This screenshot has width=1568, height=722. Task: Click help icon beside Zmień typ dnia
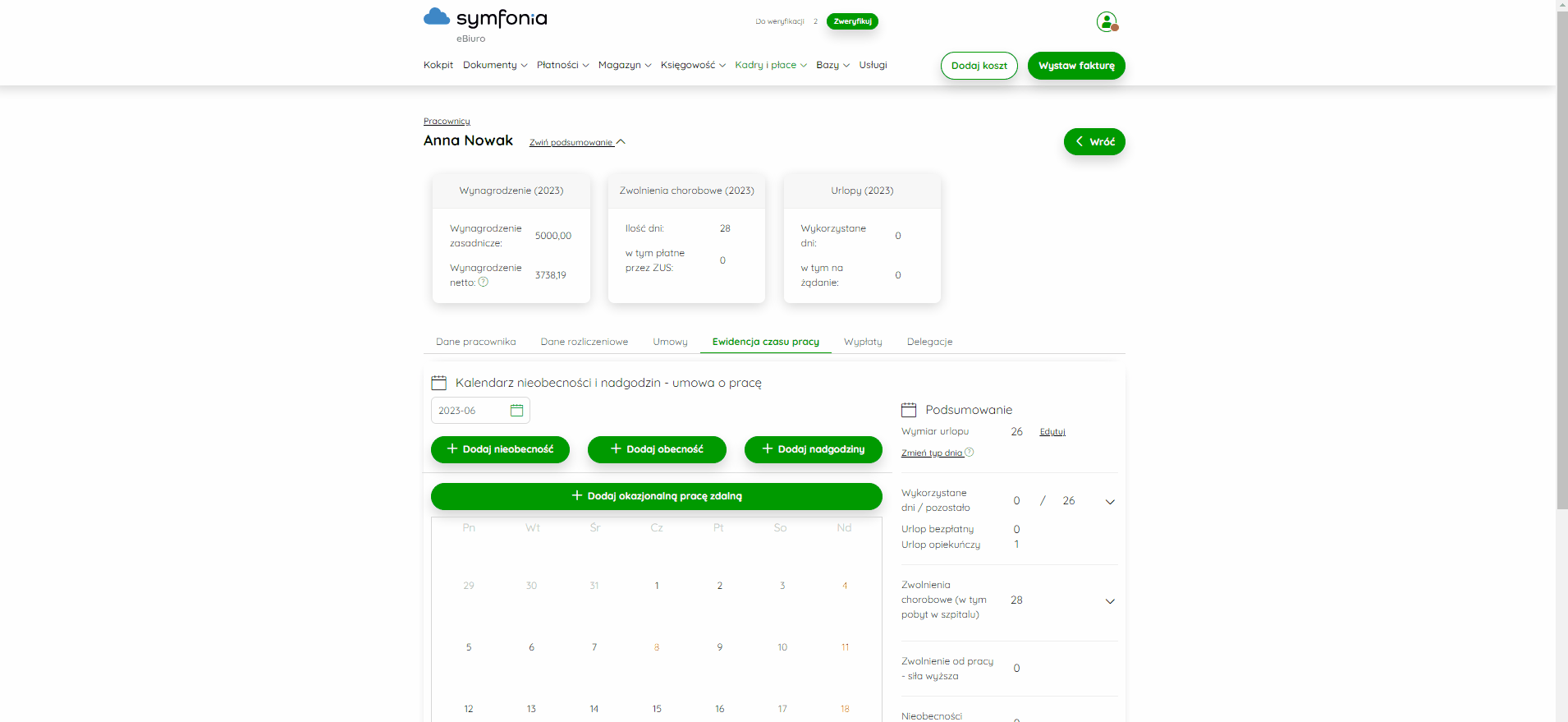coord(970,452)
